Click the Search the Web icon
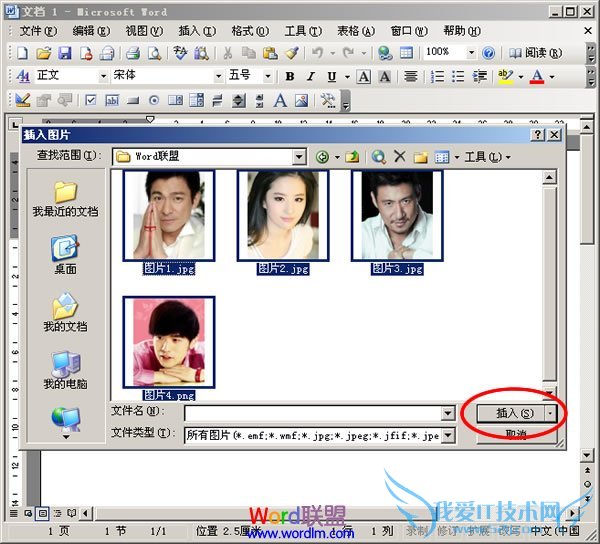Screen dimensions: 600x544 click(x=379, y=157)
